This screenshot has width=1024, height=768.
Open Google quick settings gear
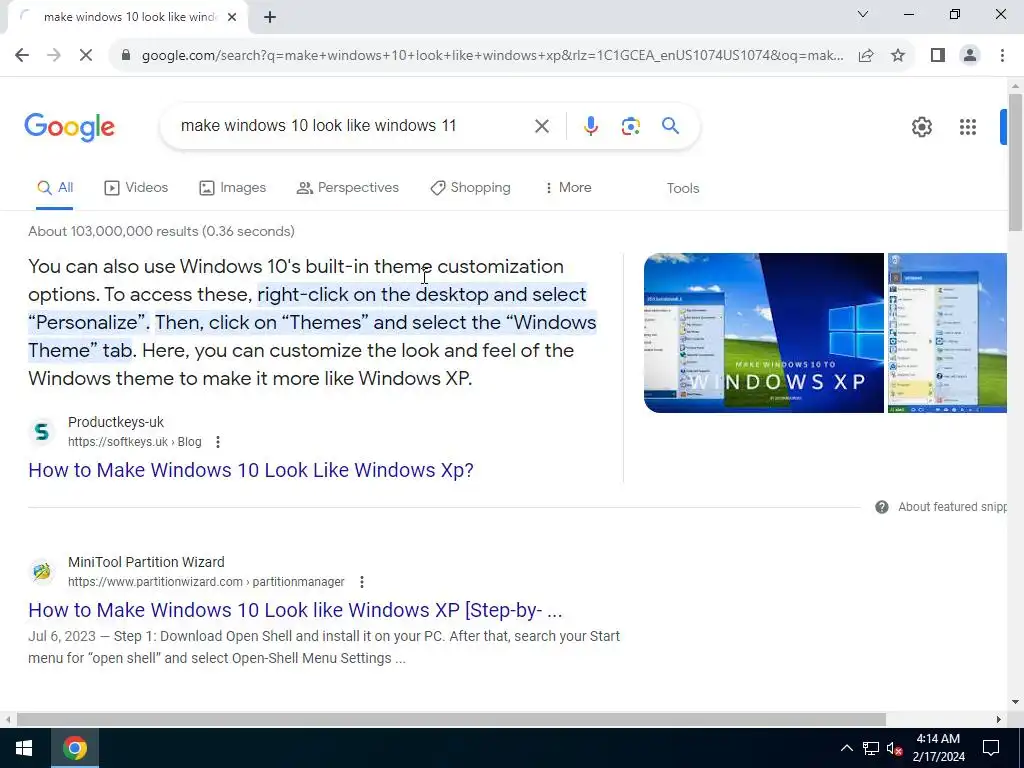pos(921,127)
